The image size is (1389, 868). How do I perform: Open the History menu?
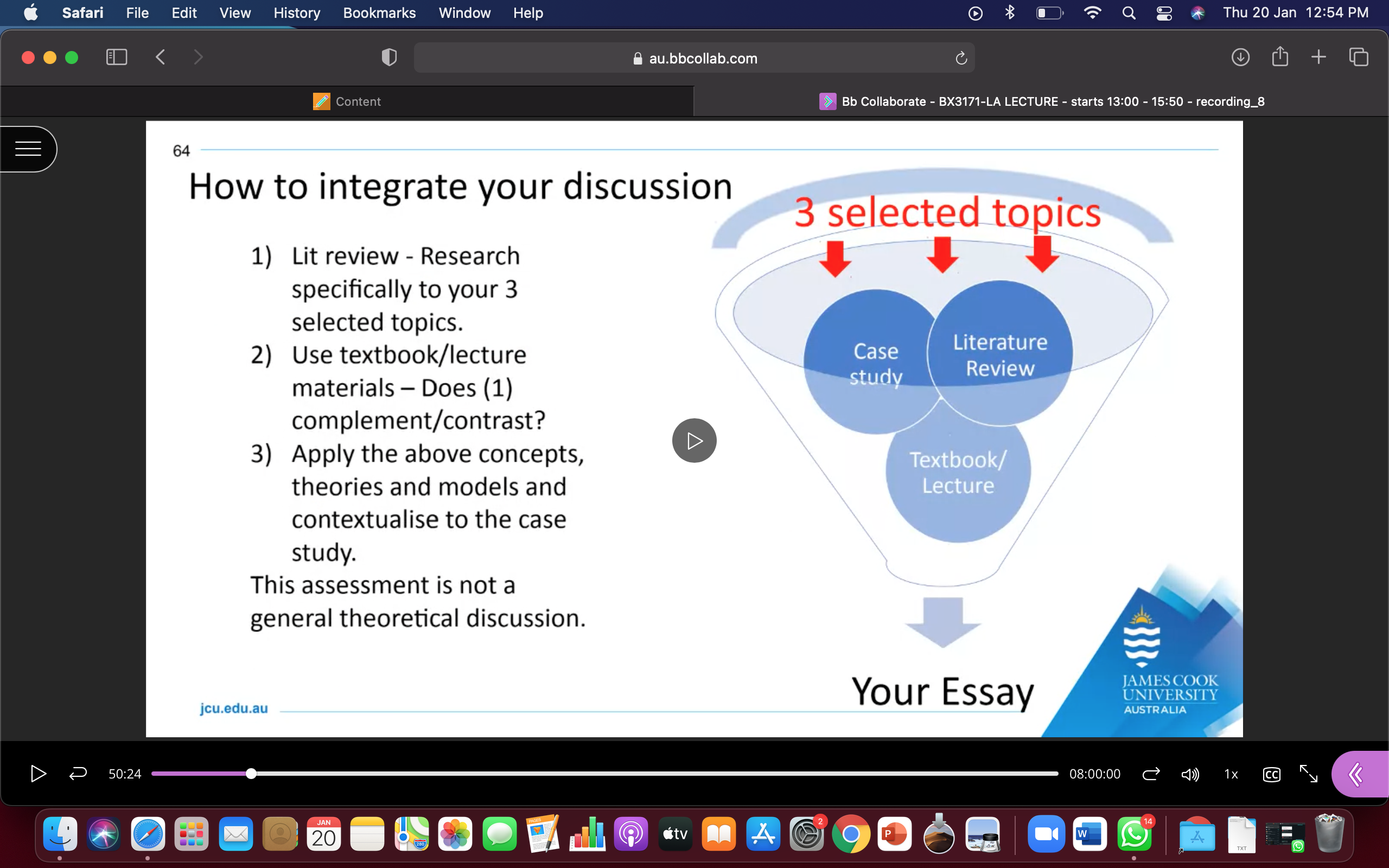click(x=297, y=12)
